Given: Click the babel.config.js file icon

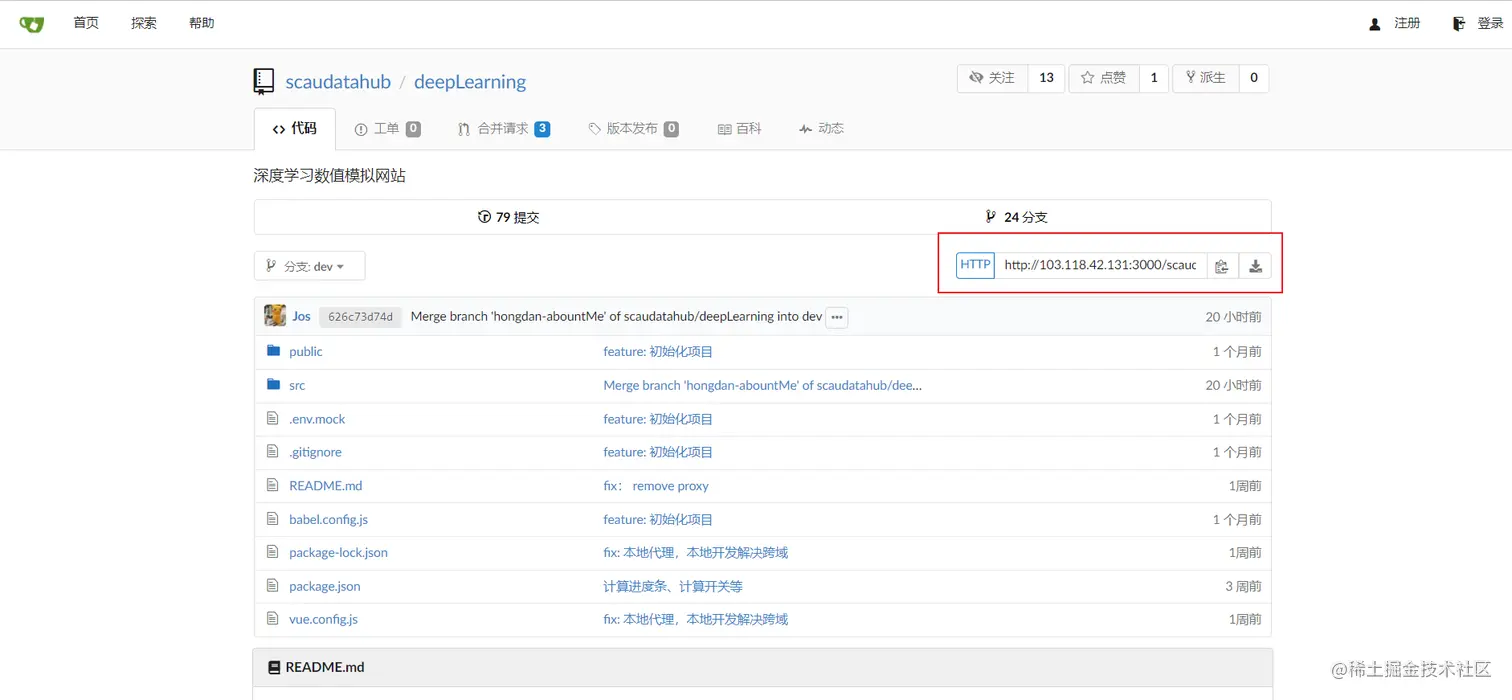Looking at the screenshot, I should pos(272,518).
